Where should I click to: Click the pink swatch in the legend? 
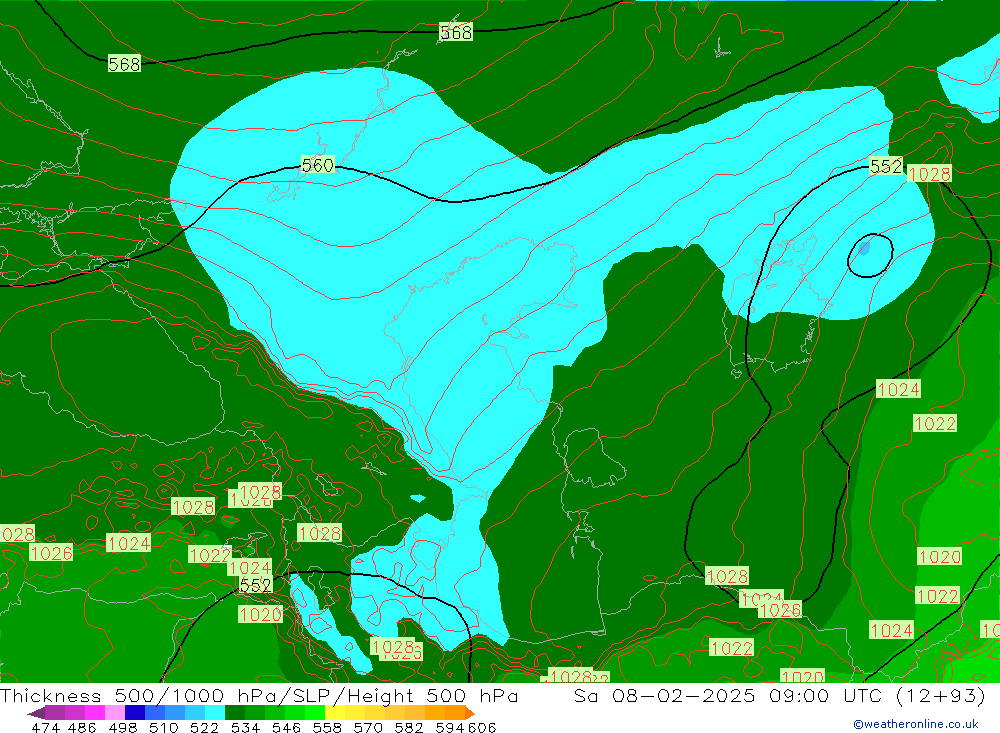pos(115,713)
